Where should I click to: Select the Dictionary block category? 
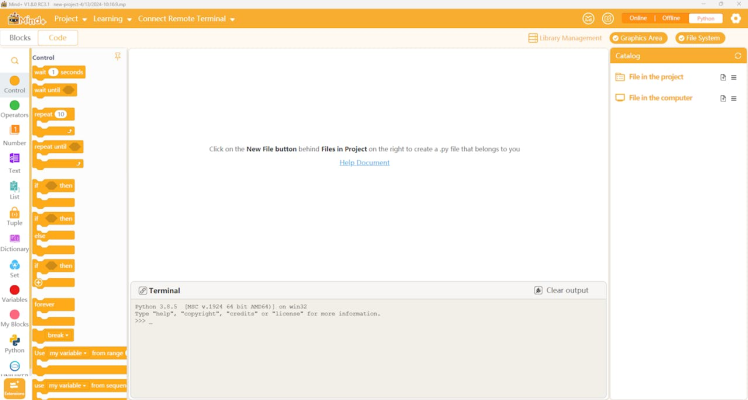(x=14, y=243)
